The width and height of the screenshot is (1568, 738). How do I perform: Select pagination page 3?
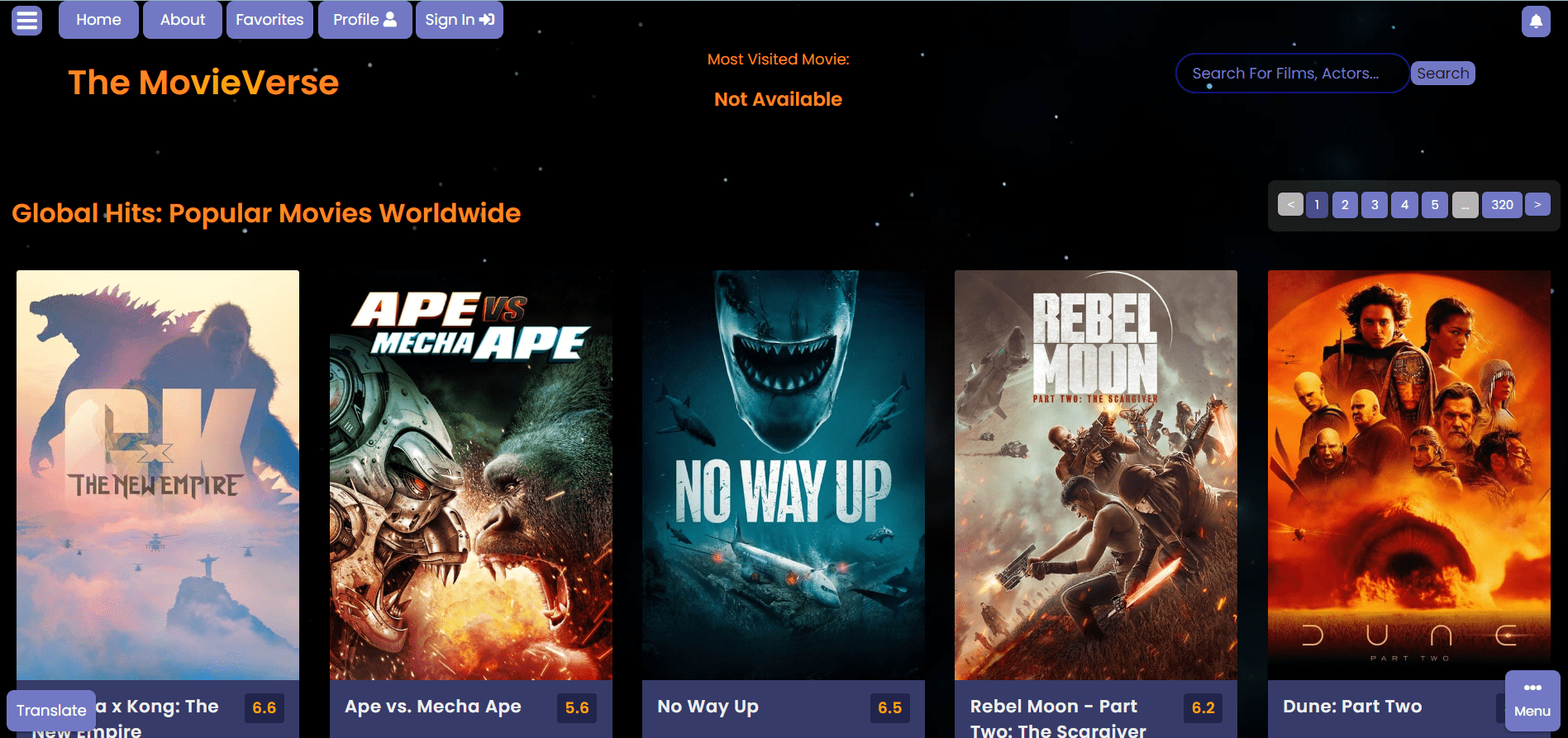tap(1375, 205)
